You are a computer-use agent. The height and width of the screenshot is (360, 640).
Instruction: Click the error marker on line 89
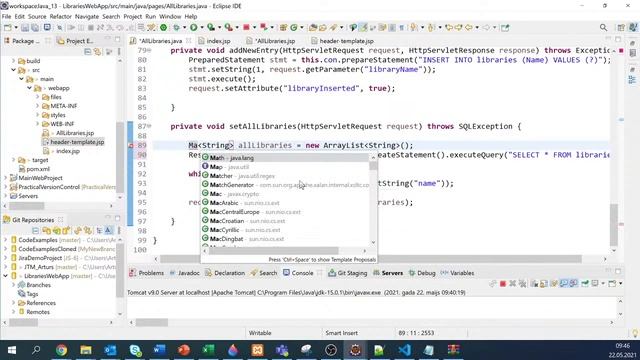click(131, 145)
